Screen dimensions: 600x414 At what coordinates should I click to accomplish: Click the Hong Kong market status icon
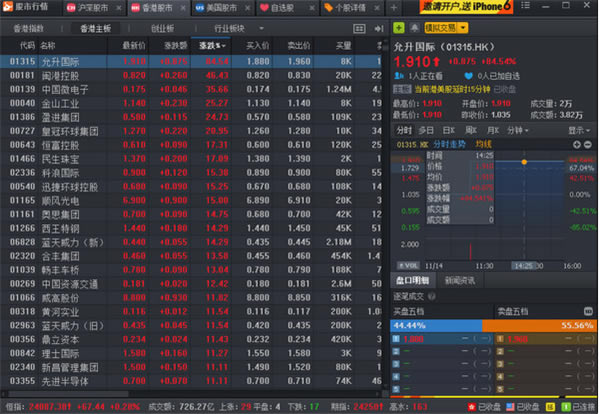coord(472,407)
